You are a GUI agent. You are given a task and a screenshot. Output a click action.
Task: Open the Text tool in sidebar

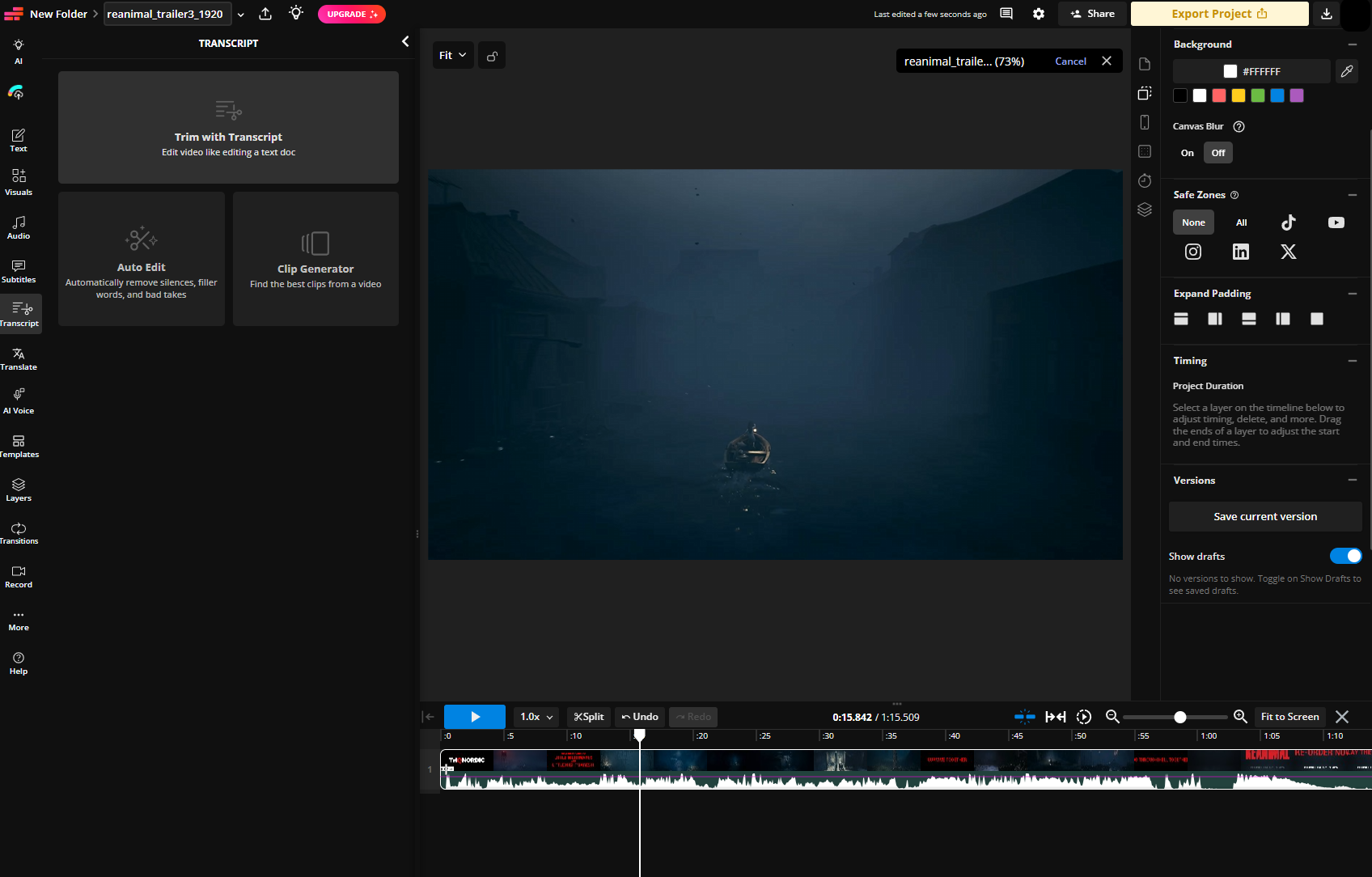point(19,140)
